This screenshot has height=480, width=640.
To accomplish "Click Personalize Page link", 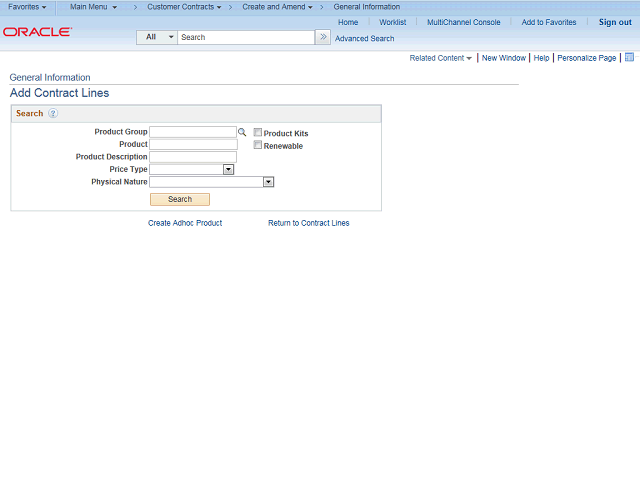I will pyautogui.click(x=587, y=58).
